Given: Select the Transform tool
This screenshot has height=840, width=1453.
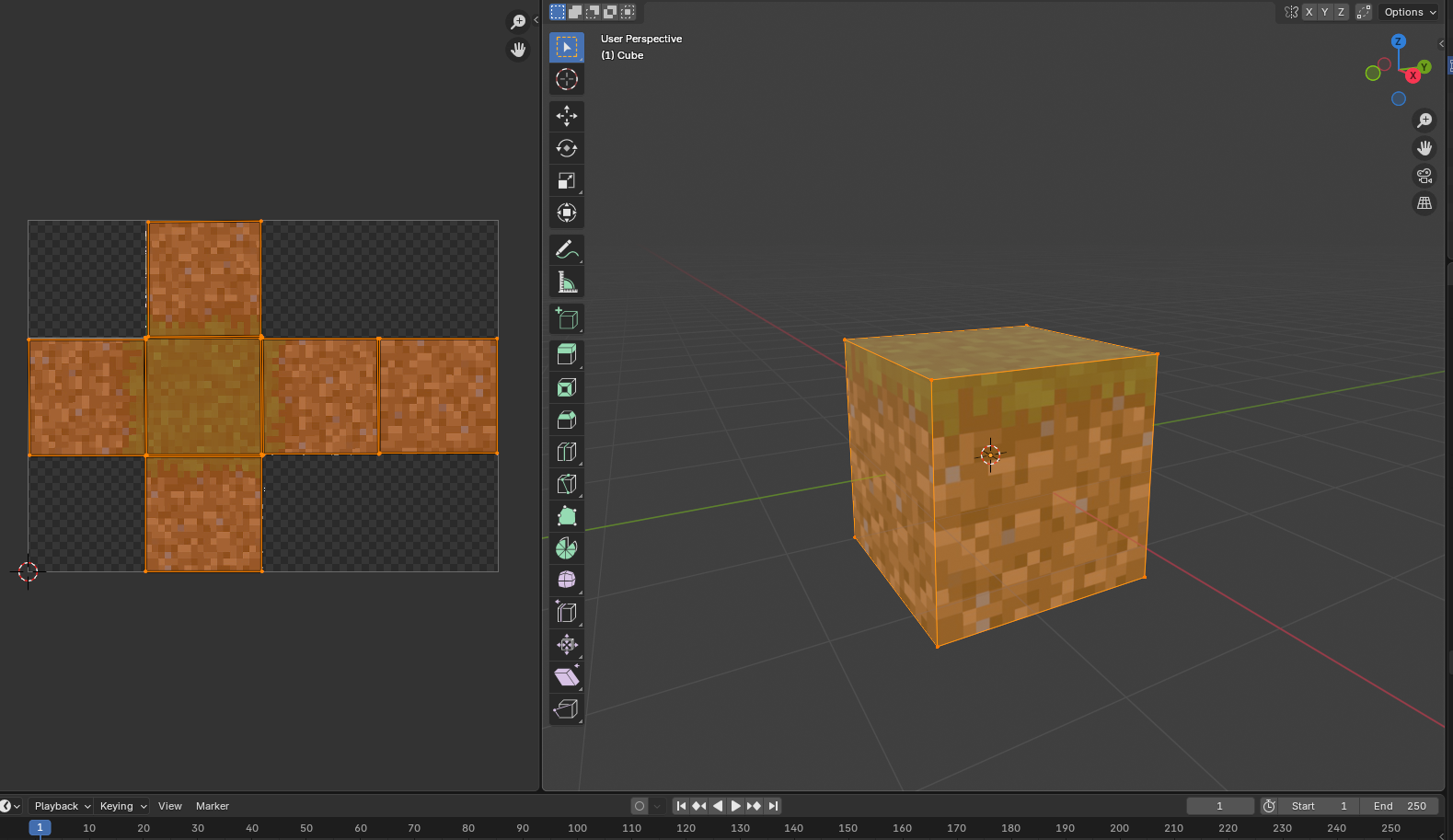Looking at the screenshot, I should coord(567,213).
